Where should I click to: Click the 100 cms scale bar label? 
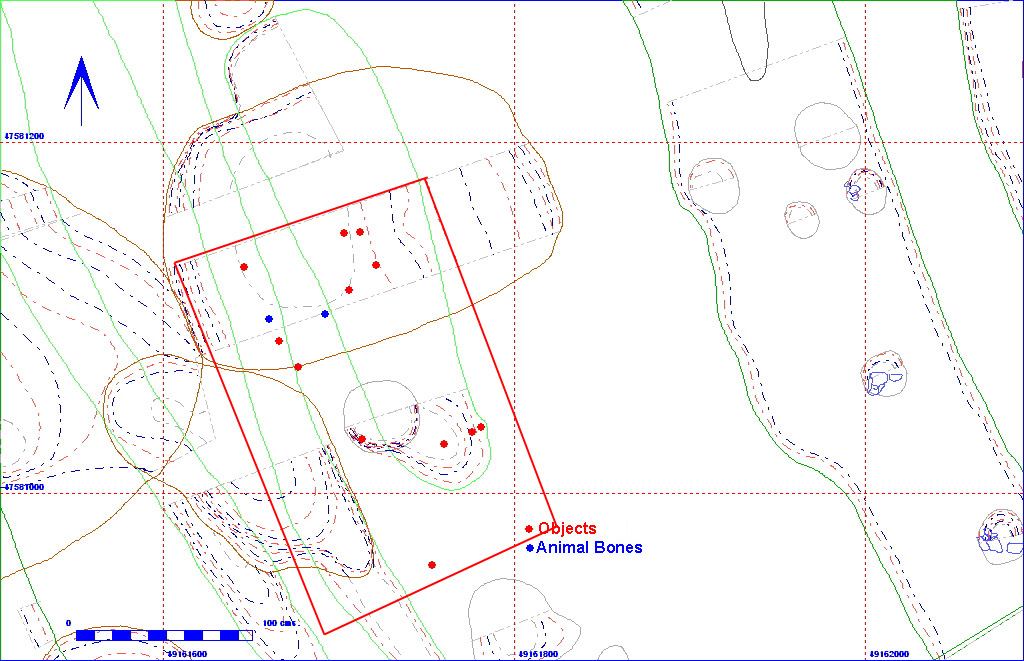pos(279,623)
